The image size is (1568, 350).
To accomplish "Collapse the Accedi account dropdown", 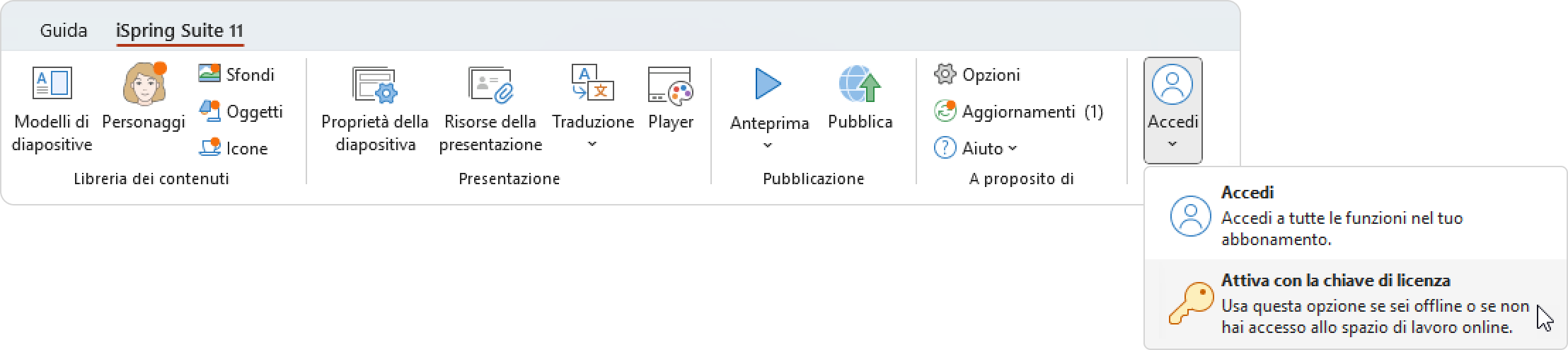I will pos(1172,110).
